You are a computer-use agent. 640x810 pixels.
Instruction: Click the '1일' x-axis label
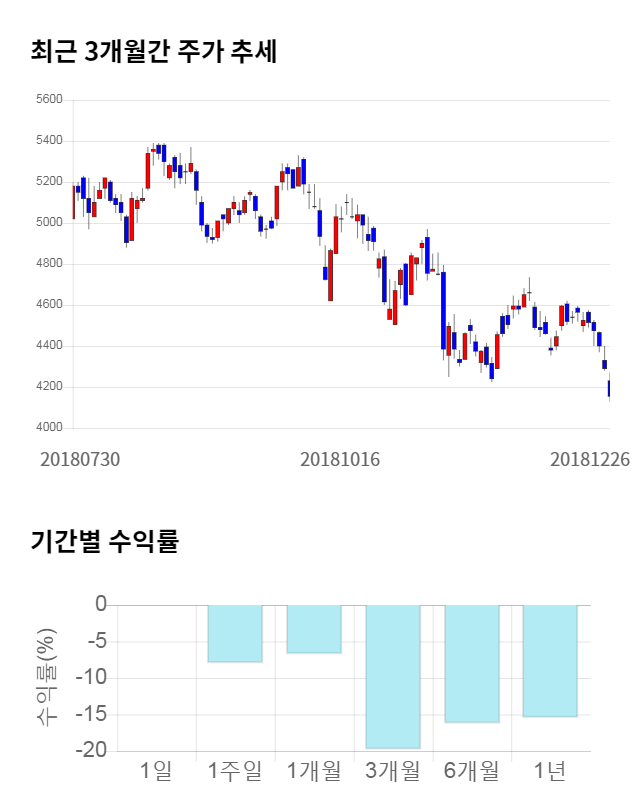tap(156, 771)
